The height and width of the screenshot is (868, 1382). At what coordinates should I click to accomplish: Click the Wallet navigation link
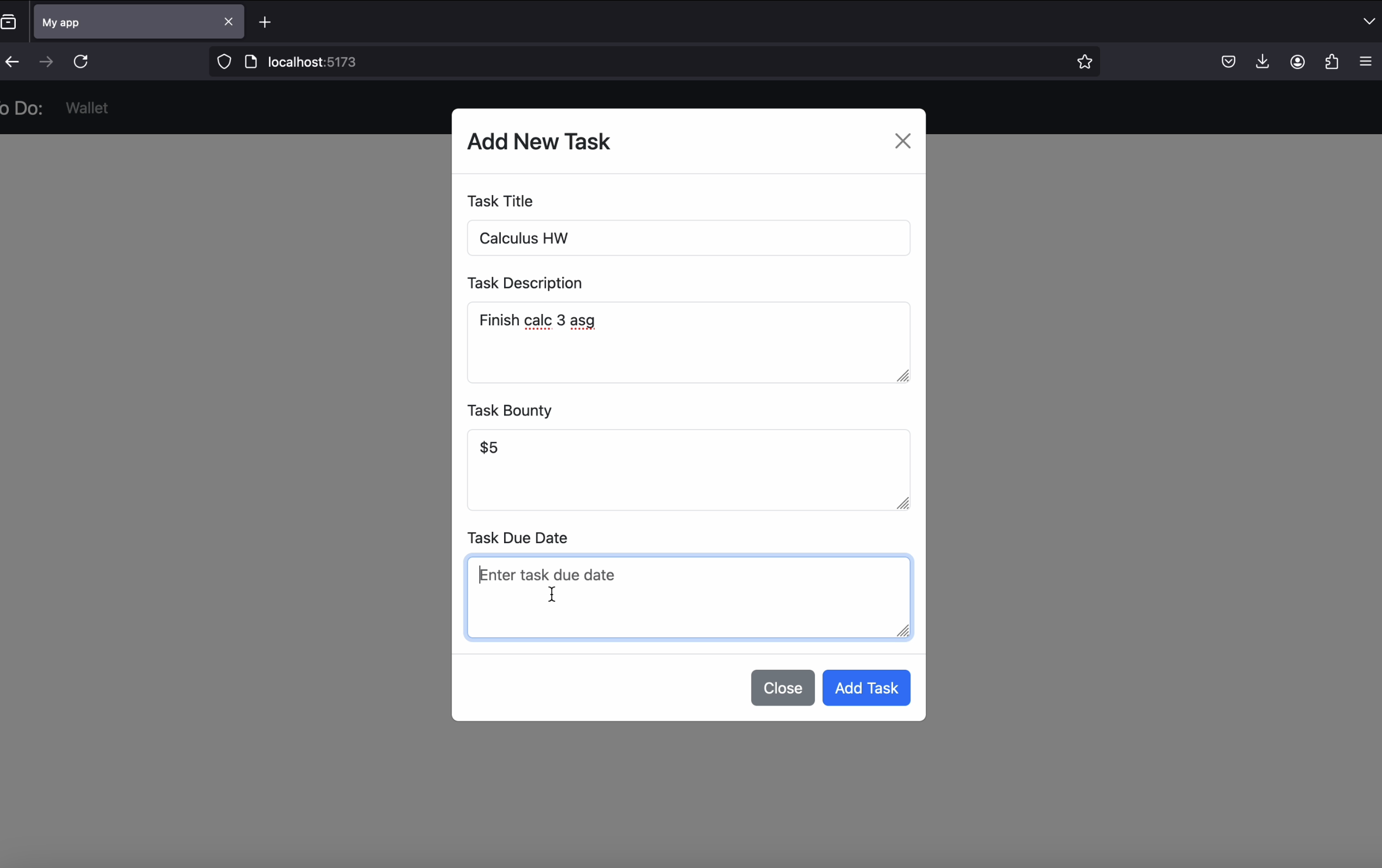point(87,108)
